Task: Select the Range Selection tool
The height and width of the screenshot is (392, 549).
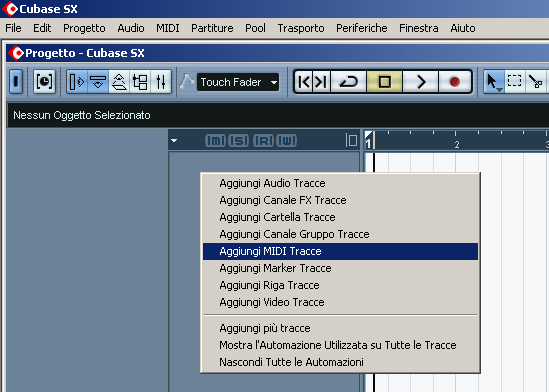Action: (x=514, y=82)
